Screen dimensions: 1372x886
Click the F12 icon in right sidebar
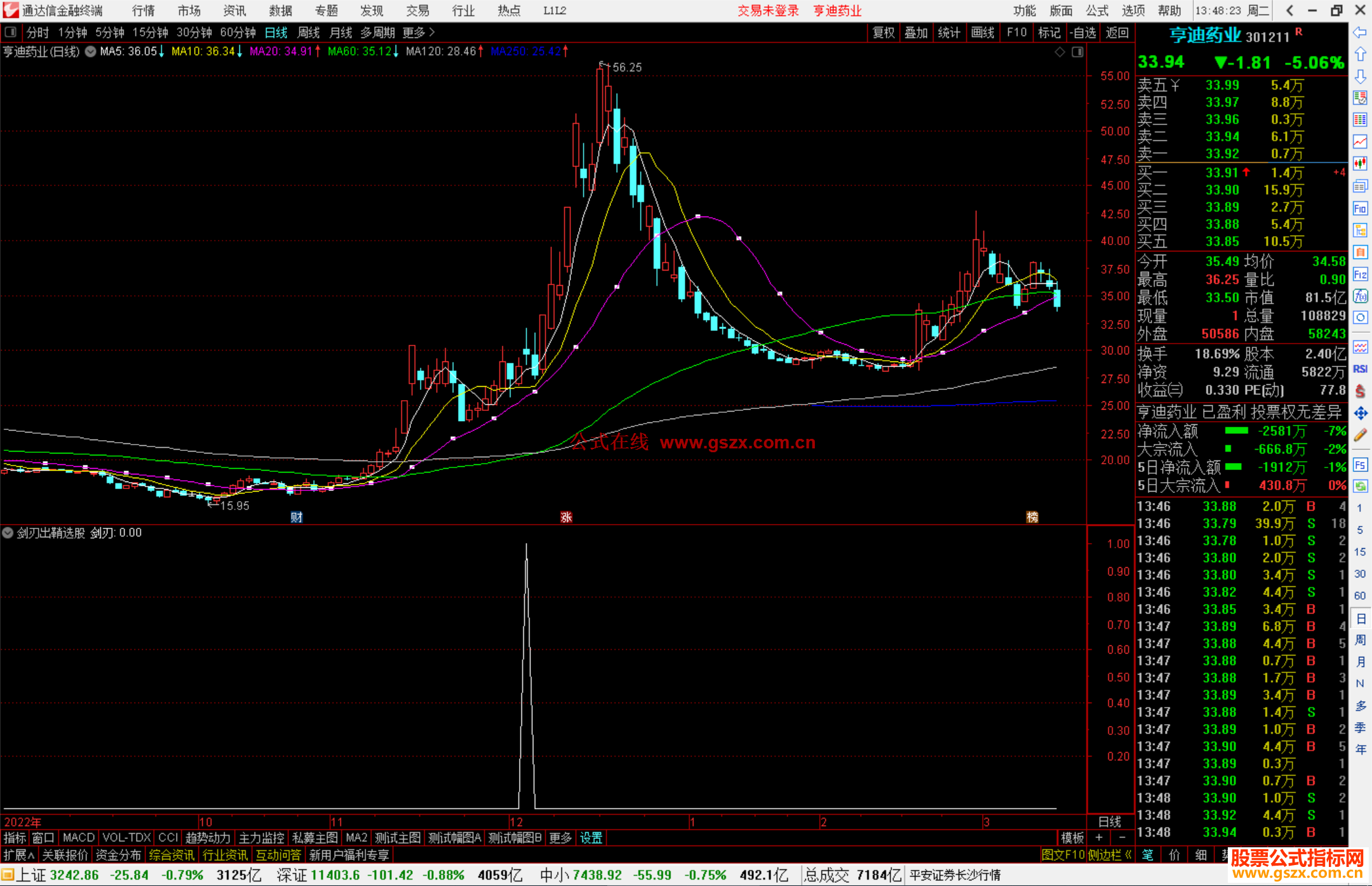pyautogui.click(x=1360, y=274)
